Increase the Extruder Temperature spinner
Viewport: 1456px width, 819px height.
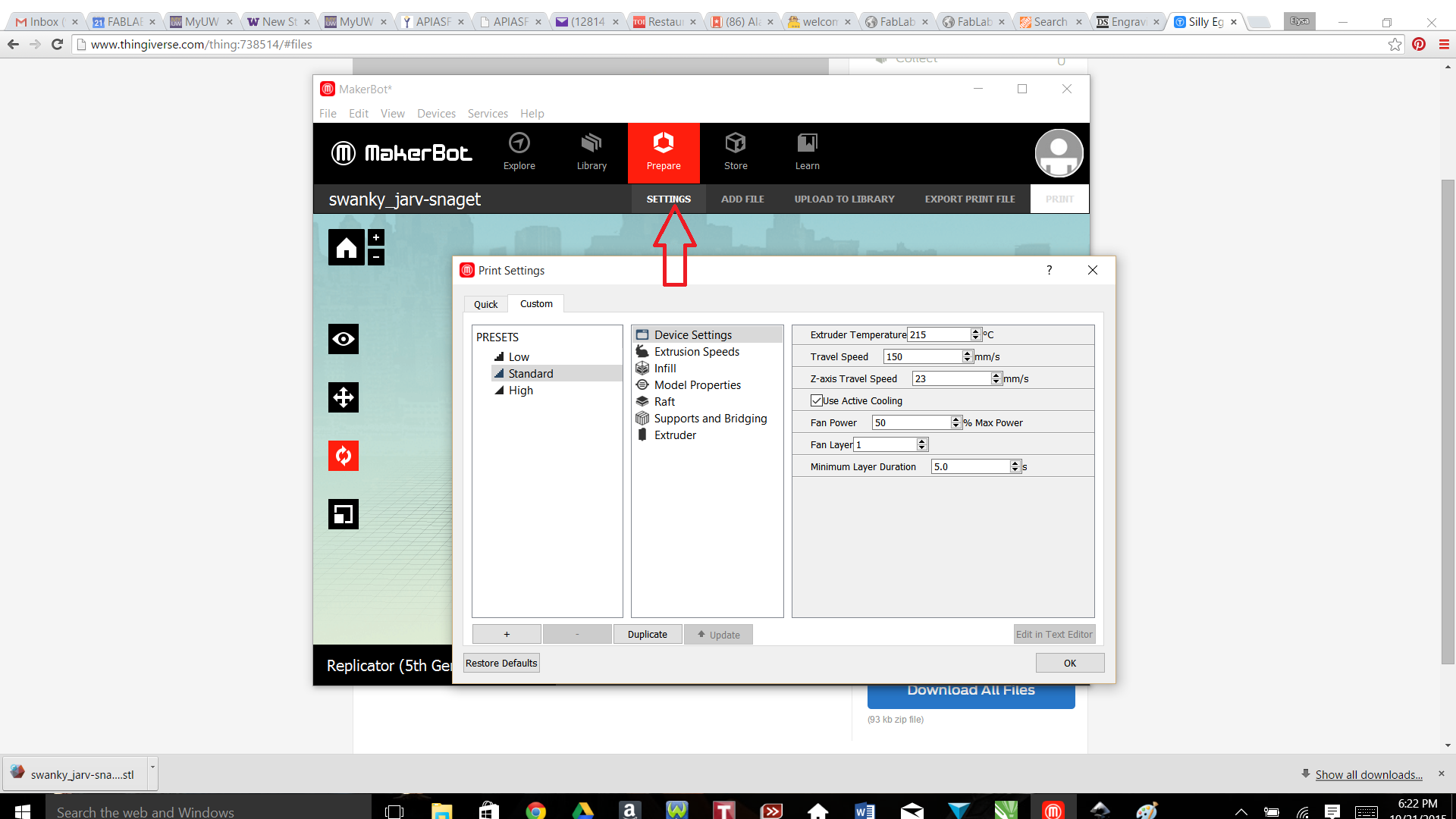pyautogui.click(x=975, y=331)
